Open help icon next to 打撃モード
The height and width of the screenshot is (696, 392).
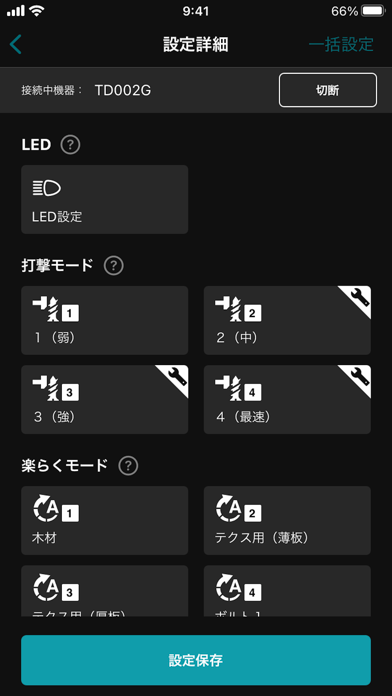(114, 266)
